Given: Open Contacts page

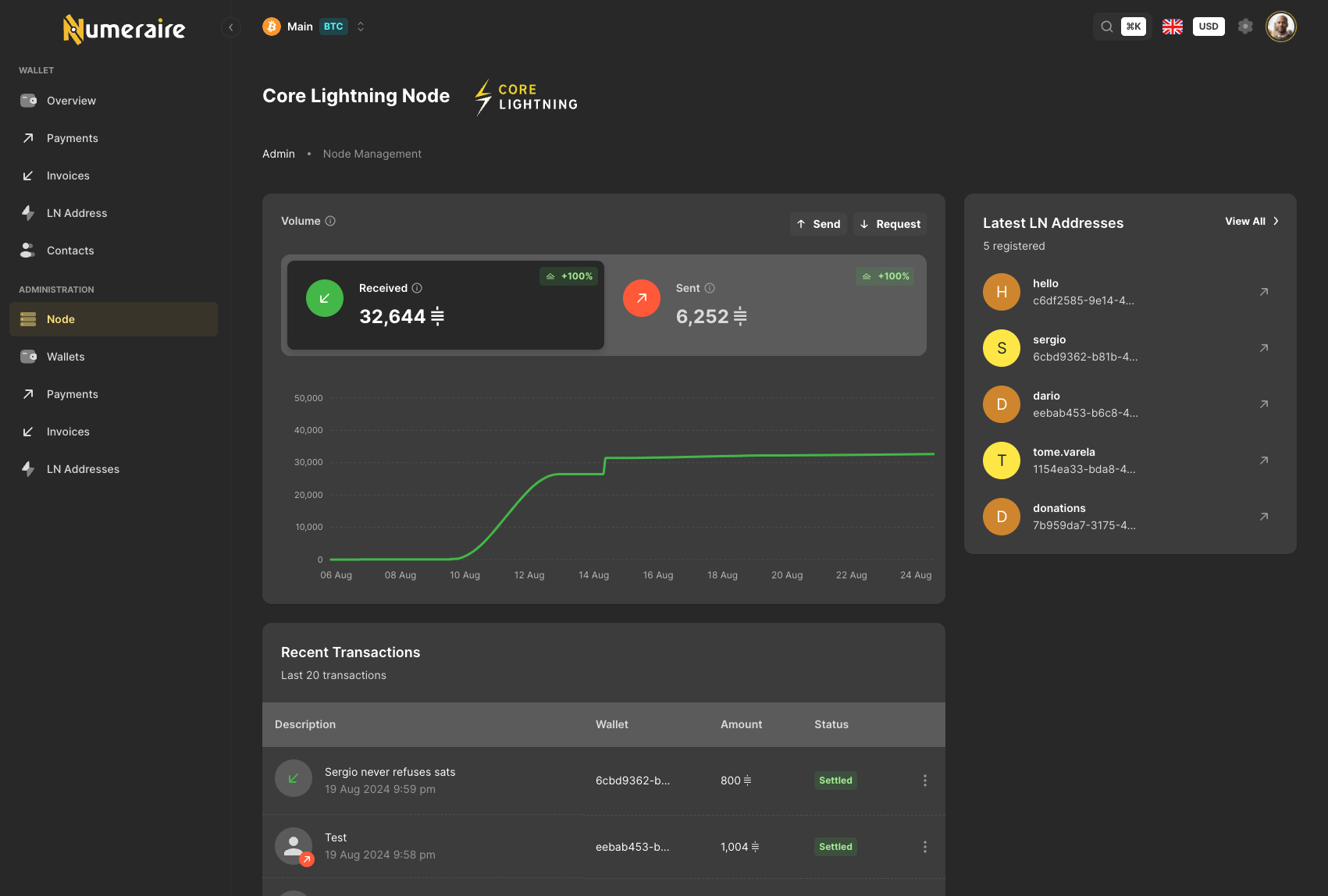Looking at the screenshot, I should (x=114, y=251).
